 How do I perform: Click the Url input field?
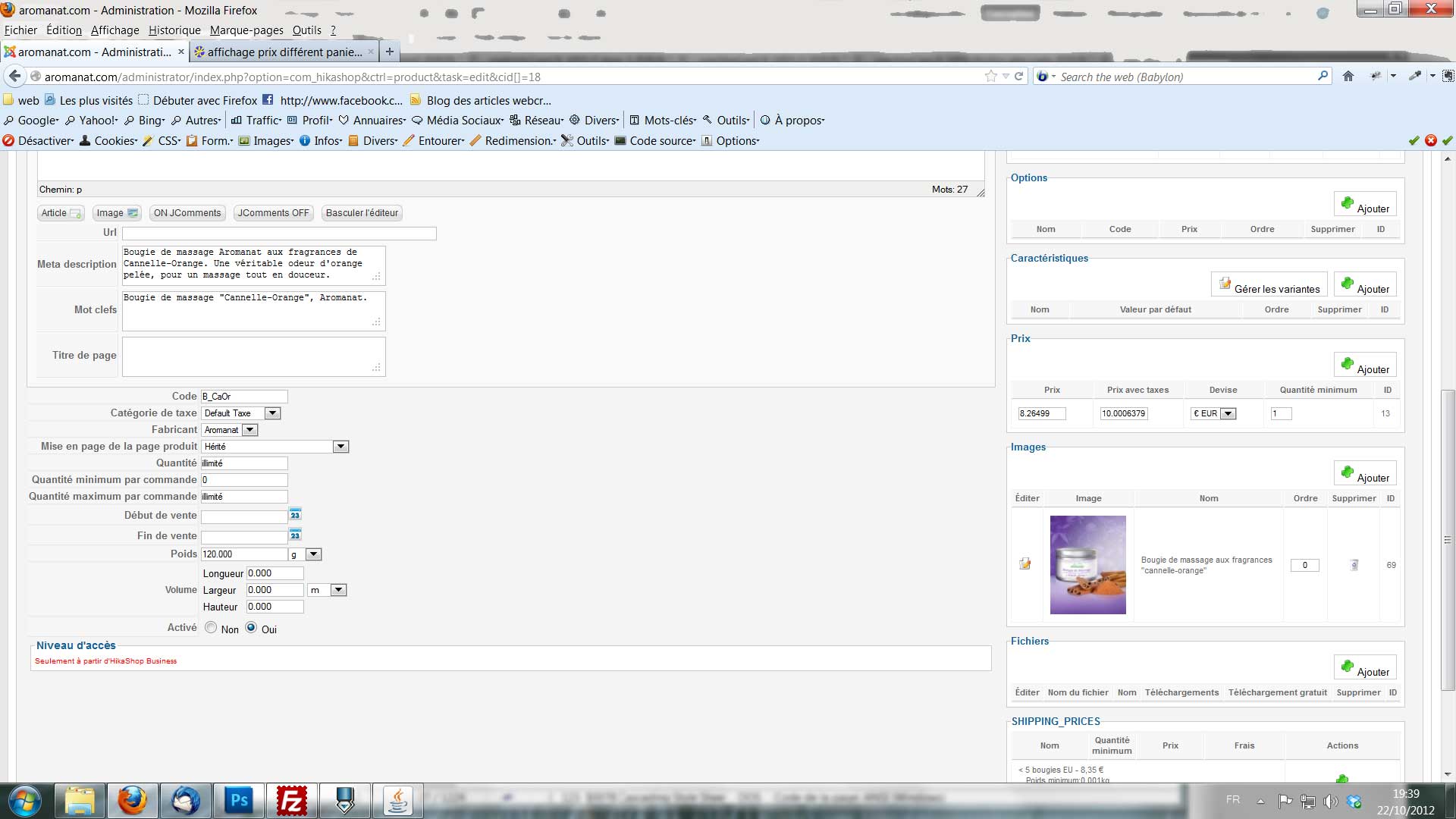(x=279, y=234)
